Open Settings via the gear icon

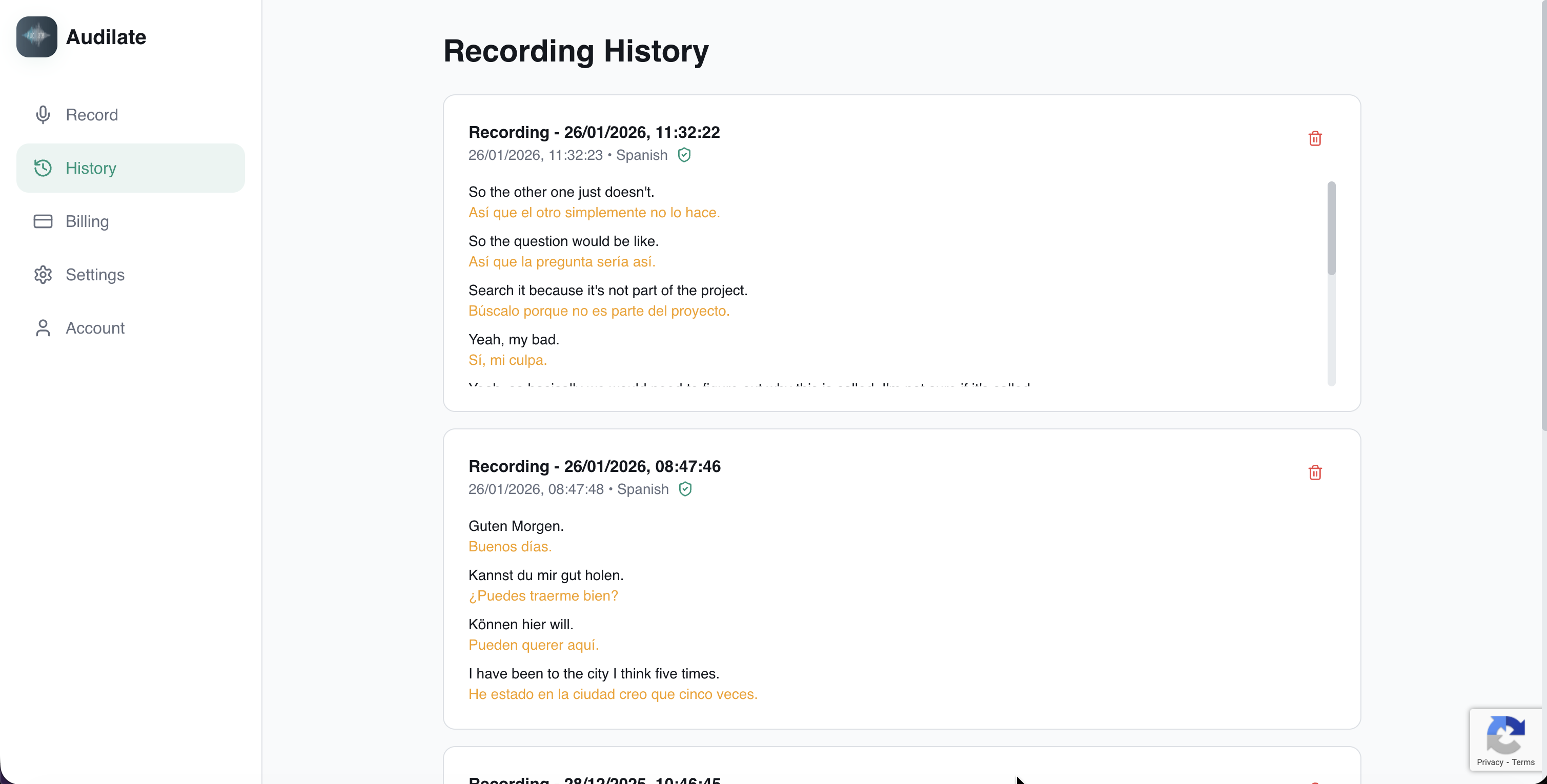point(42,274)
